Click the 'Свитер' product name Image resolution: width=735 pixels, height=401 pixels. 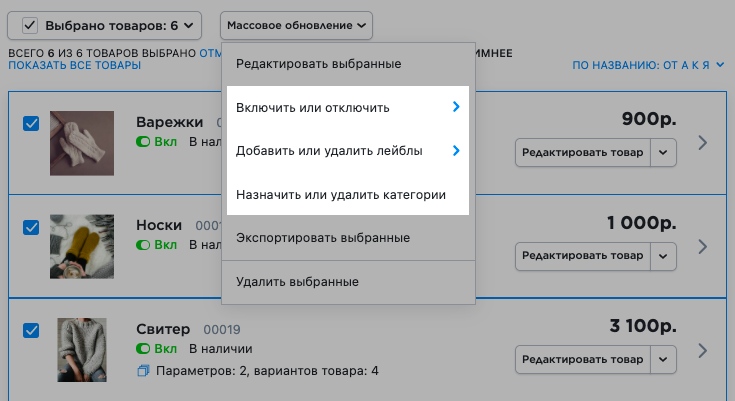163,329
